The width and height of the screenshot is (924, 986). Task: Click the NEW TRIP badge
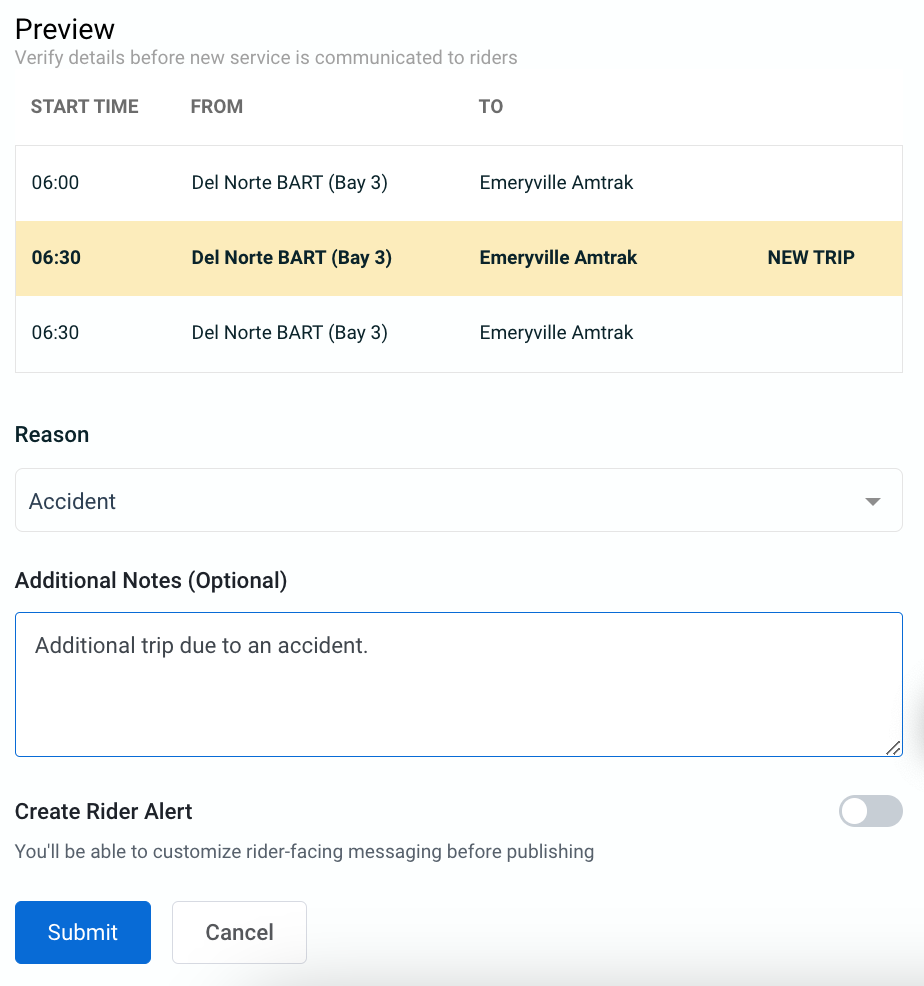(x=811, y=257)
